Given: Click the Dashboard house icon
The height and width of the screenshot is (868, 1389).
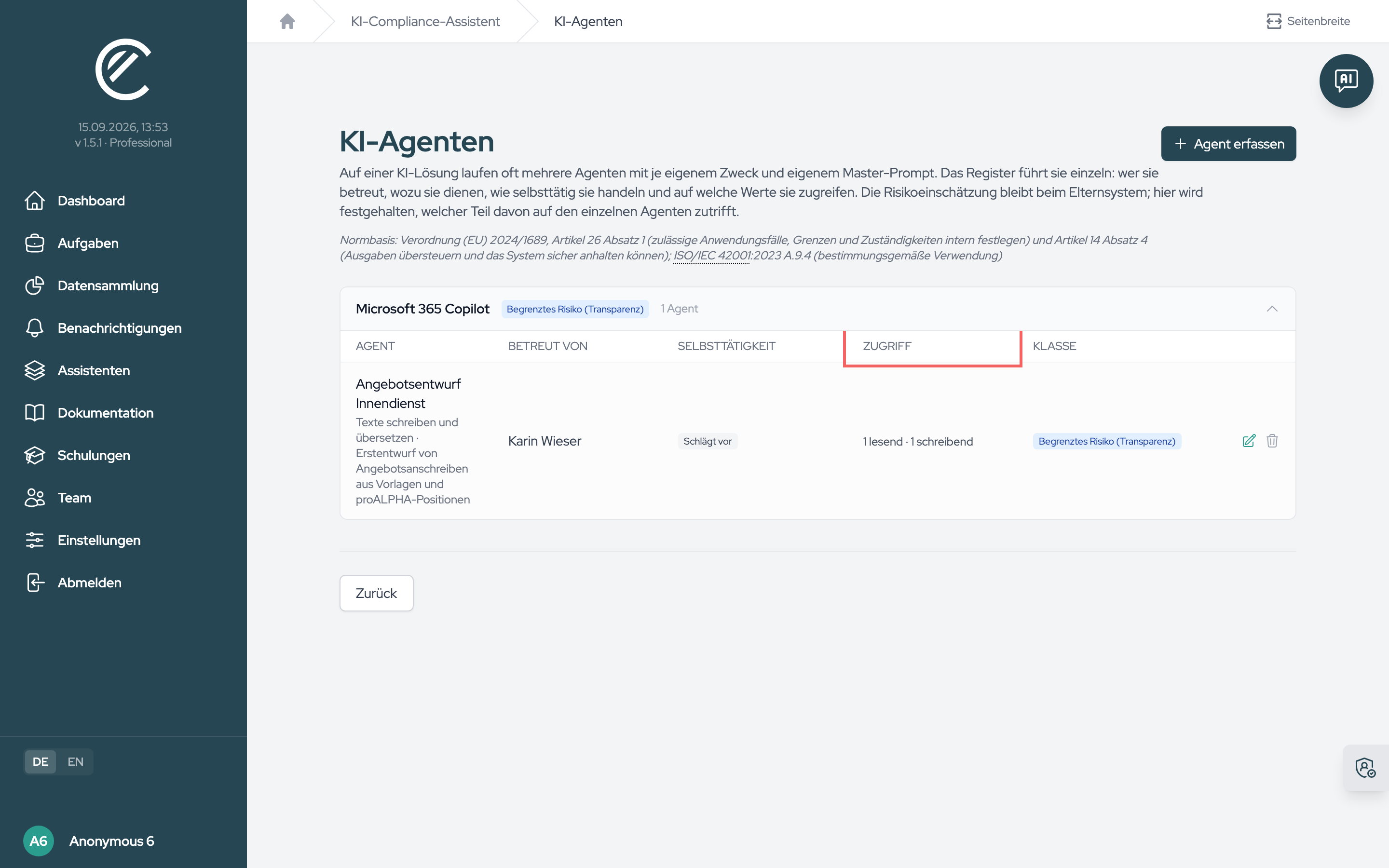Looking at the screenshot, I should (34, 201).
